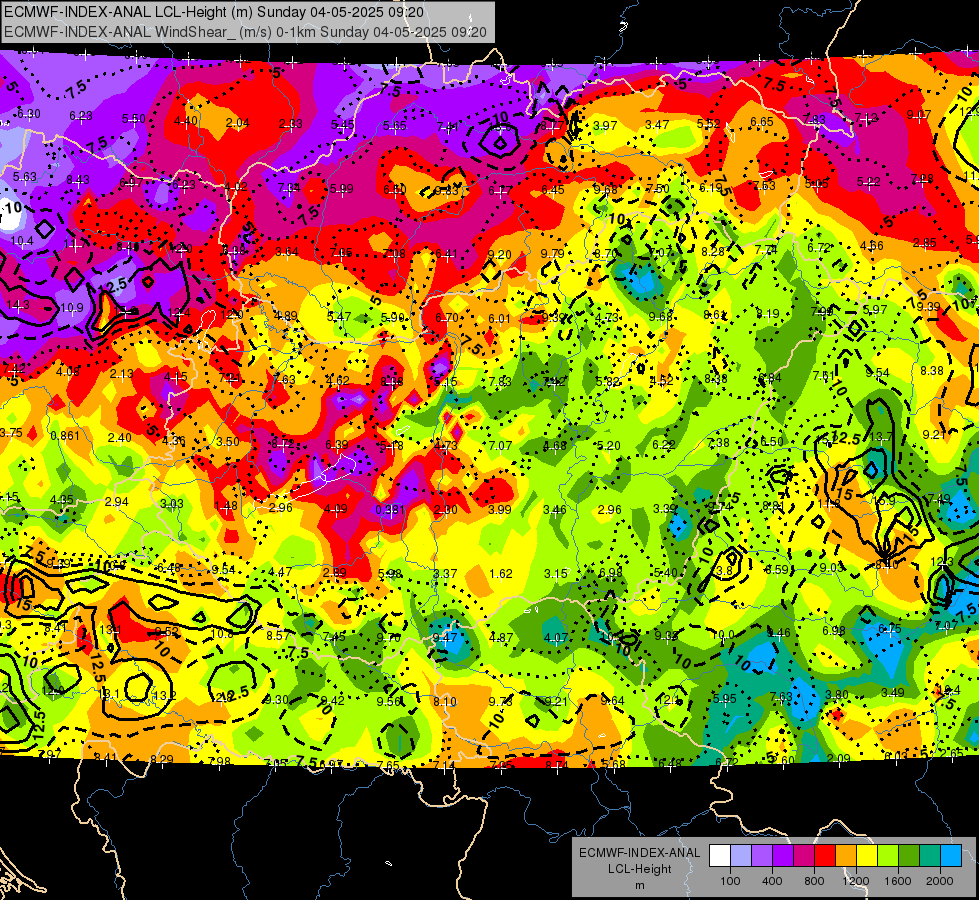Image resolution: width=979 pixels, height=900 pixels.
Task: Click the grid value 0.381
Action: click(x=390, y=509)
